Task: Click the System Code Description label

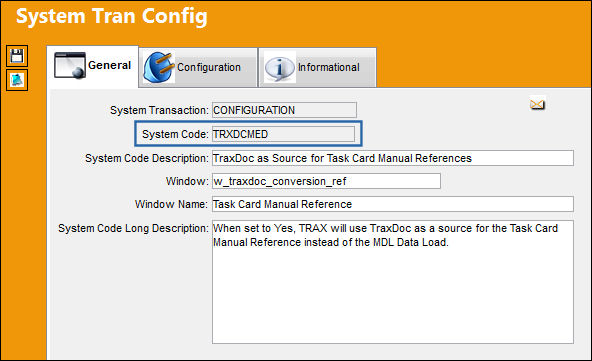Action: [146, 158]
